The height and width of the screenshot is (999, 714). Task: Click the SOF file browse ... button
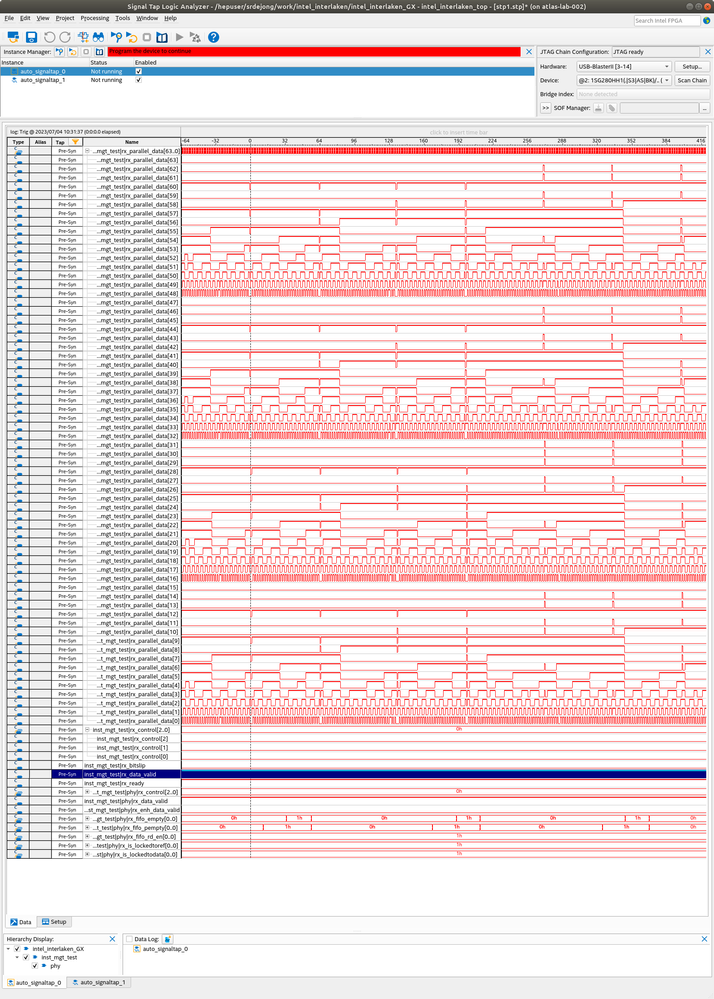point(704,108)
